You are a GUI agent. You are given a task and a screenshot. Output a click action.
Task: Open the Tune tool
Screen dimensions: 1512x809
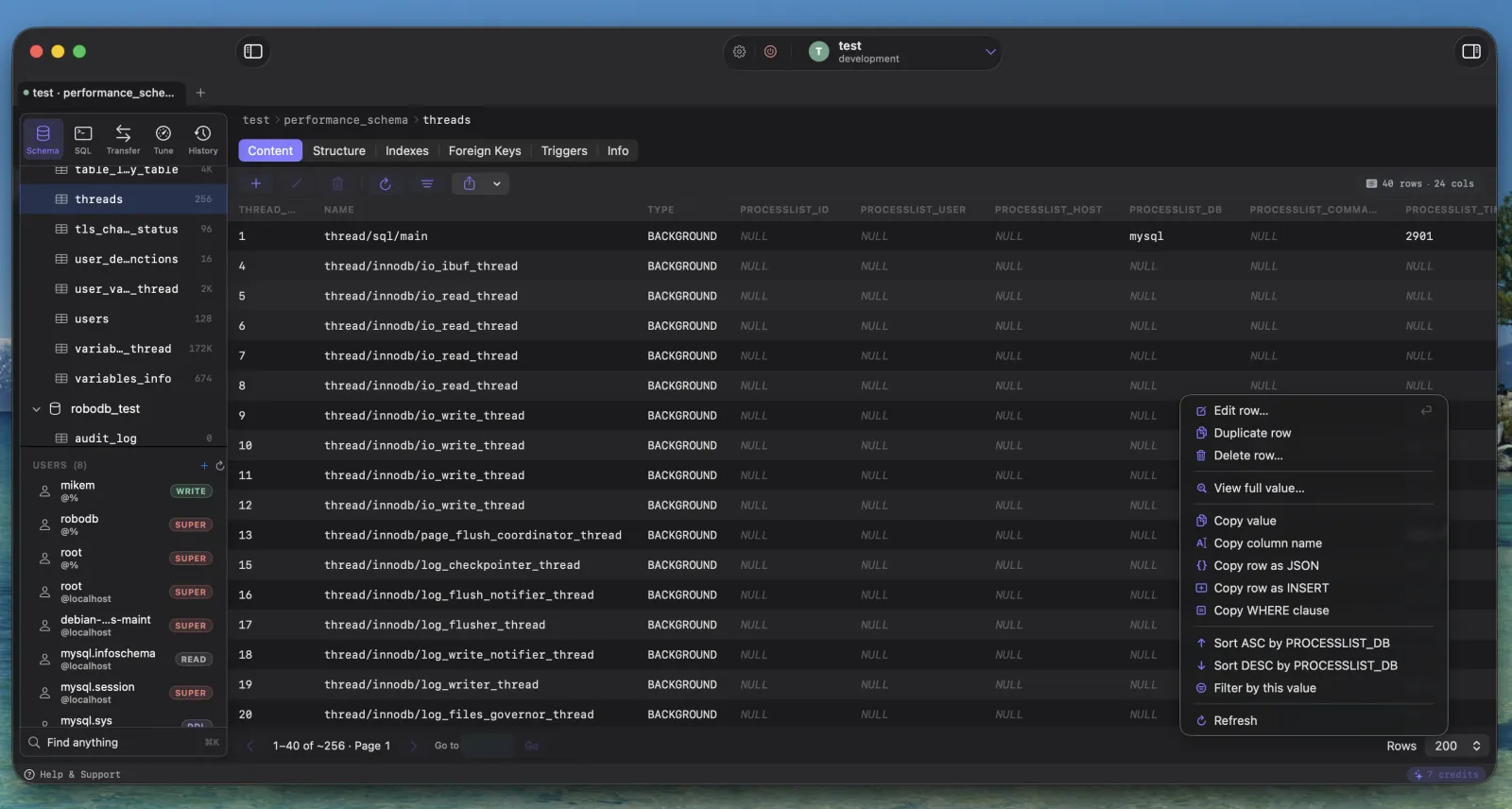[x=163, y=138]
